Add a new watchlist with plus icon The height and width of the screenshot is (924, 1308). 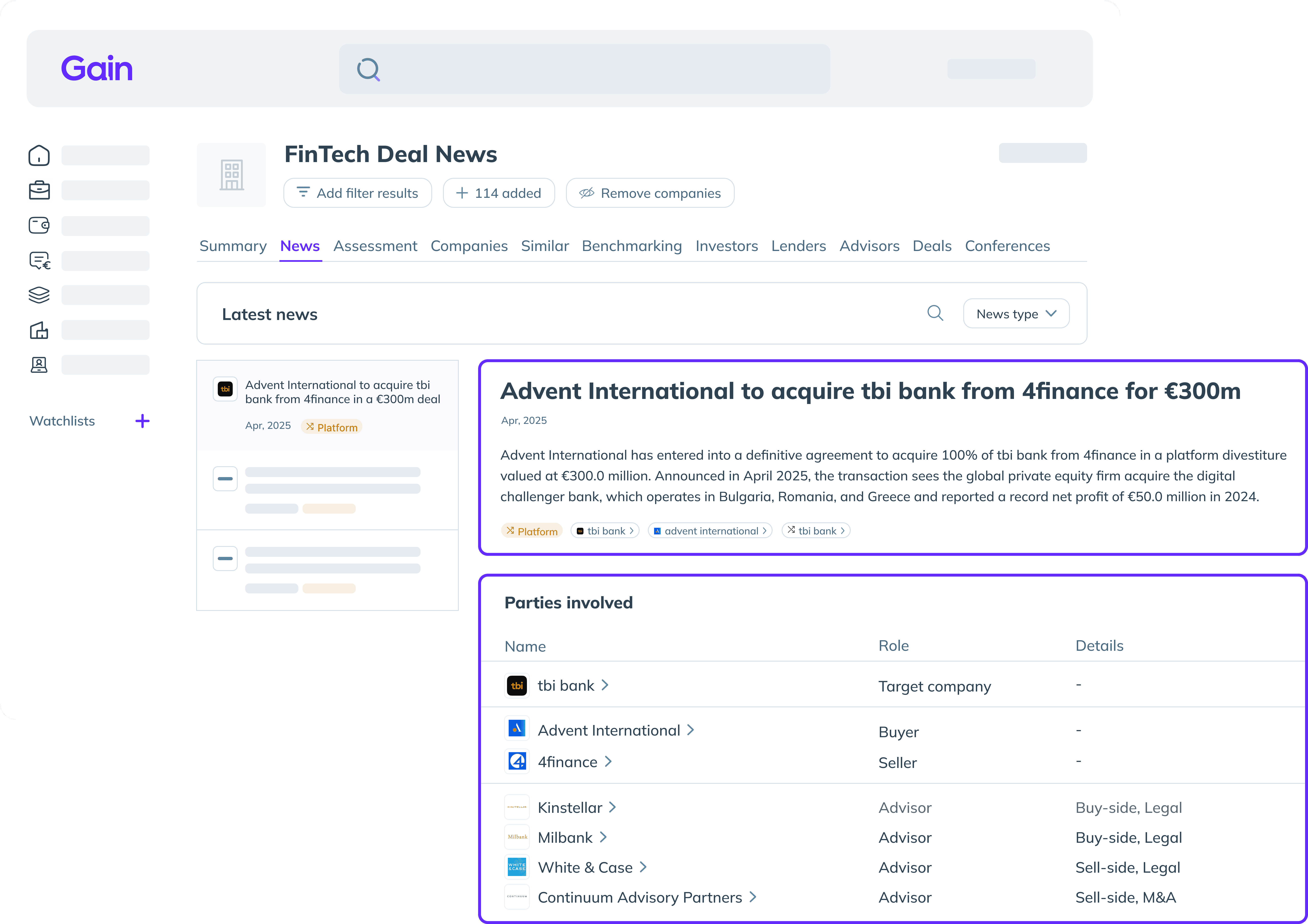[x=142, y=421]
